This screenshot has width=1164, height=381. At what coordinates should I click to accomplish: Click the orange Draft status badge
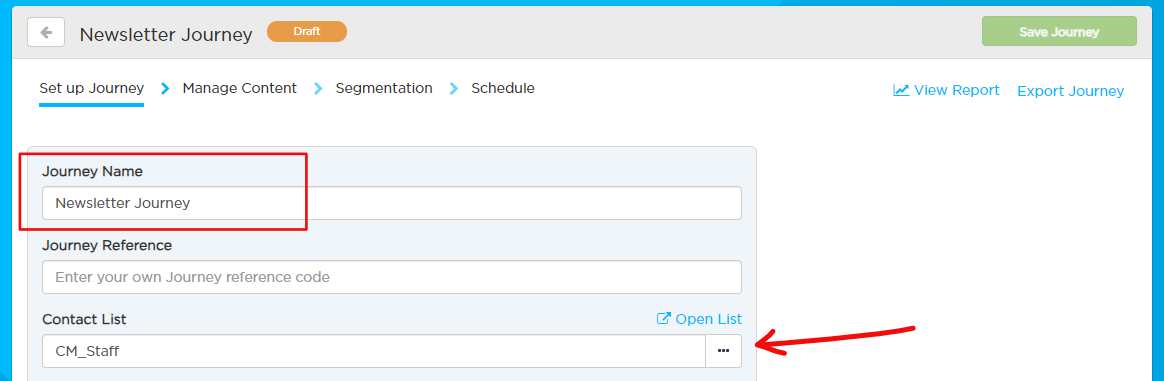(x=307, y=31)
